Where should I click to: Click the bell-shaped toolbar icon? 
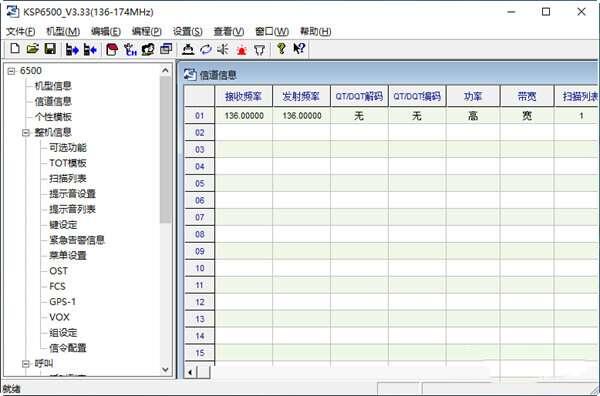tap(188, 49)
